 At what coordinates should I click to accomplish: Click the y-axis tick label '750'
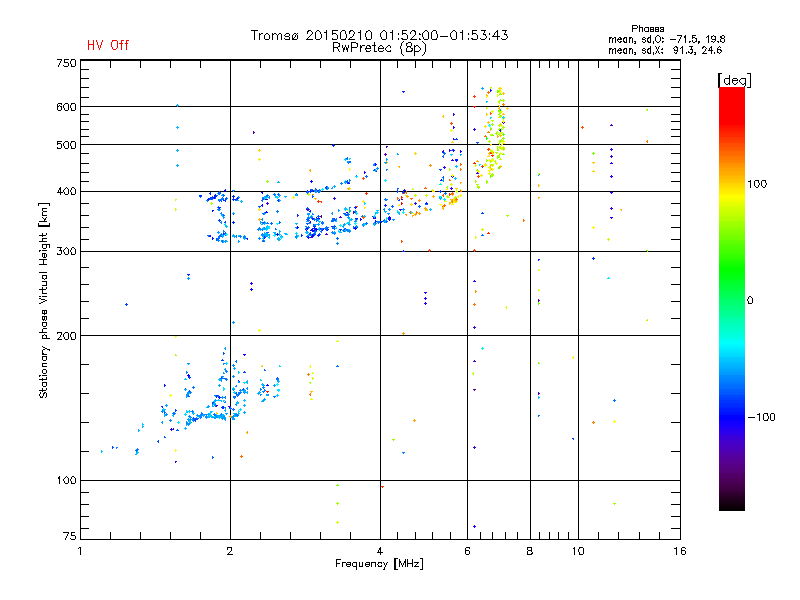(66, 63)
